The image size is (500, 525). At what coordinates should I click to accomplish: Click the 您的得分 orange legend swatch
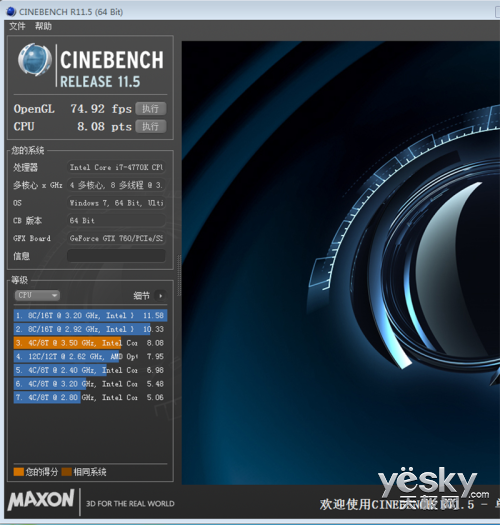pyautogui.click(x=18, y=472)
